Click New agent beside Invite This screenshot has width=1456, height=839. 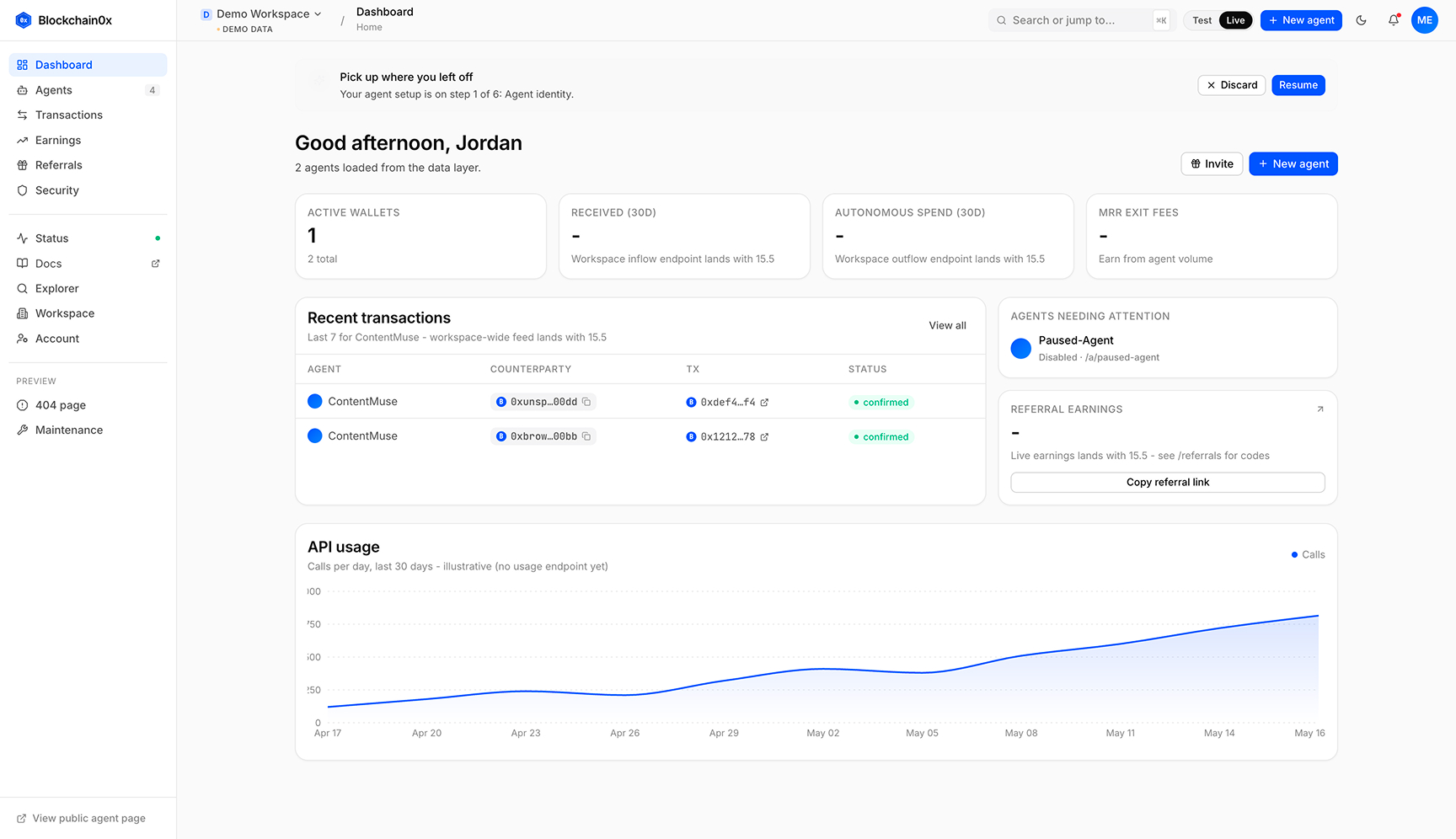click(x=1293, y=164)
